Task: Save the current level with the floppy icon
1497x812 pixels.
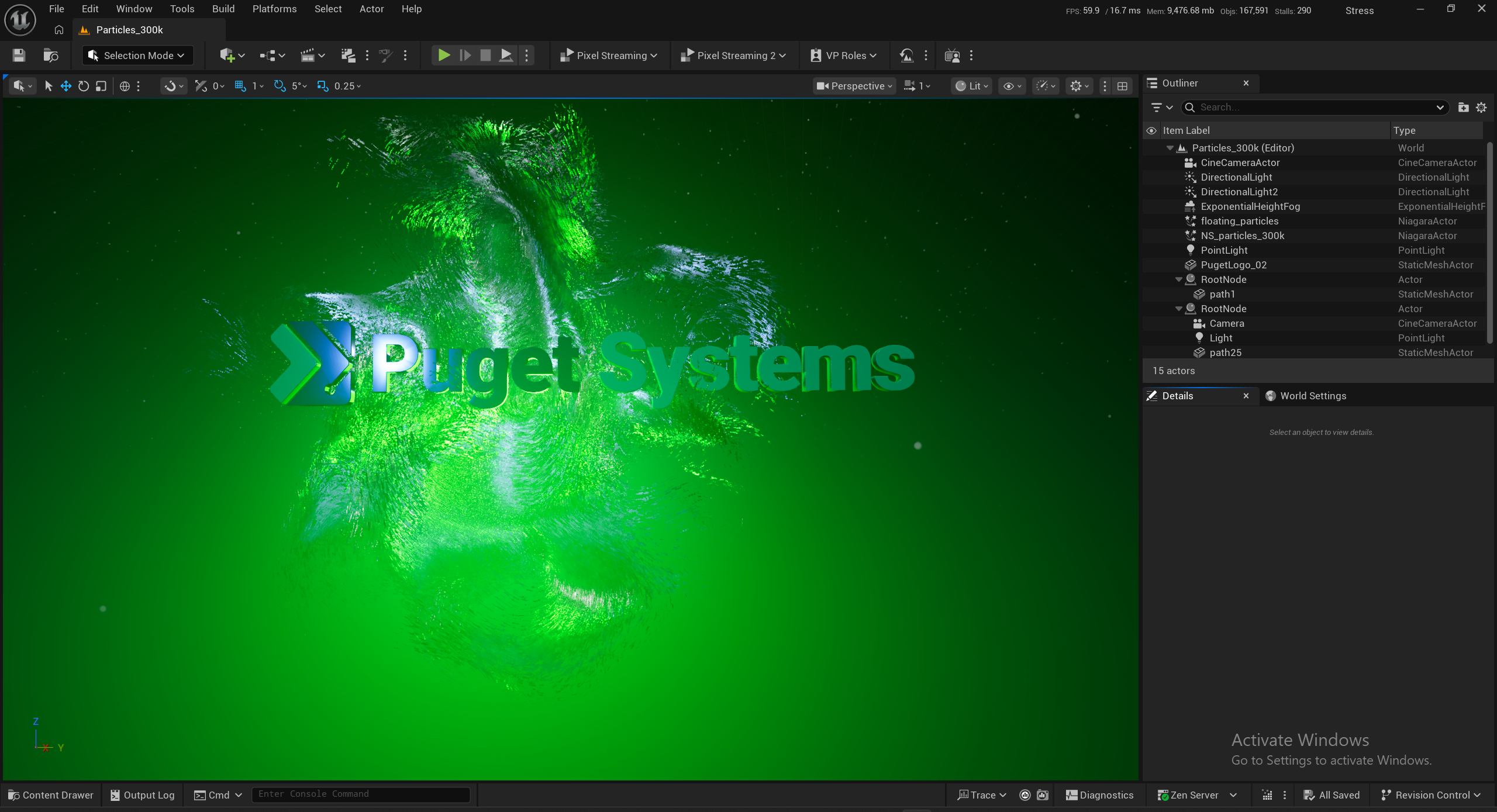Action: coord(19,56)
